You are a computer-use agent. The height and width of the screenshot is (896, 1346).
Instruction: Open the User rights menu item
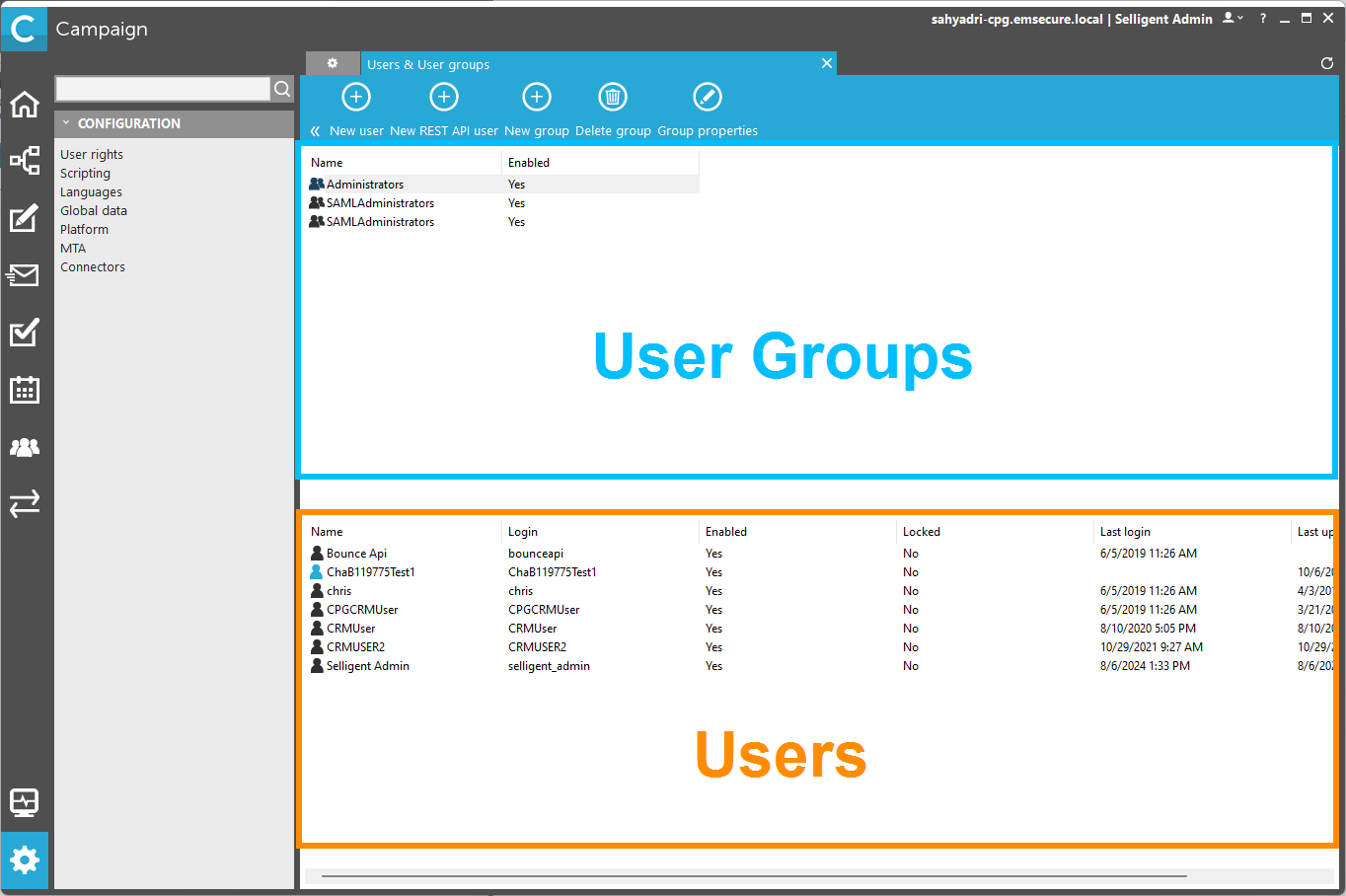92,155
